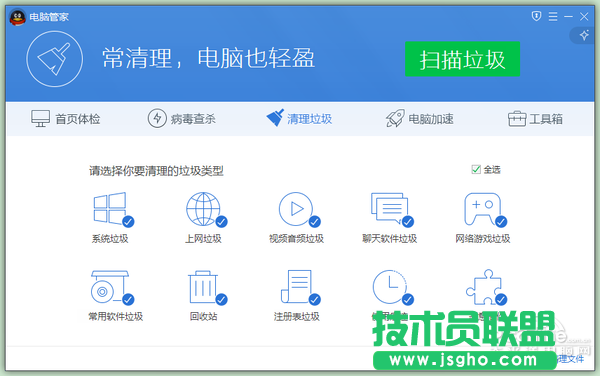This screenshot has width=600, height=376.
Task: Toggle the 聊天软件垃圾 chat icon
Action: tap(392, 210)
